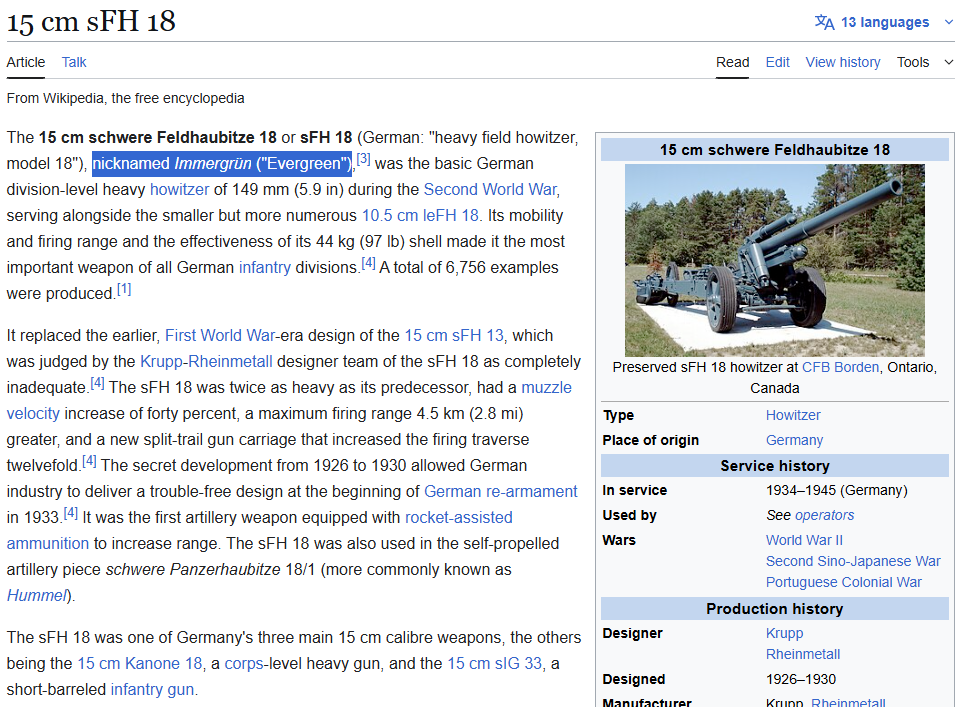Image resolution: width=973 pixels, height=707 pixels.
Task: Open the Tools dropdown menu
Action: (x=925, y=62)
